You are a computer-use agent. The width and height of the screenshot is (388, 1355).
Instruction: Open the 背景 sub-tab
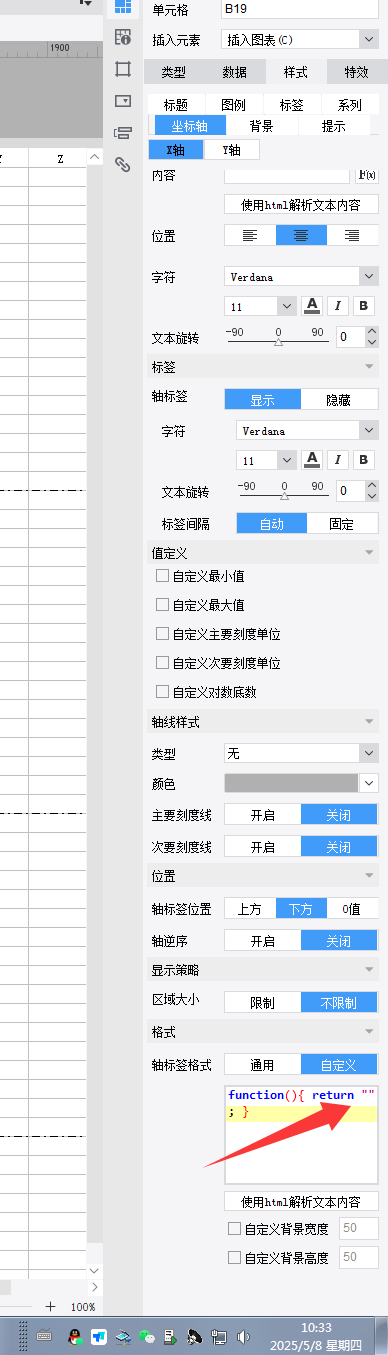(x=262, y=126)
